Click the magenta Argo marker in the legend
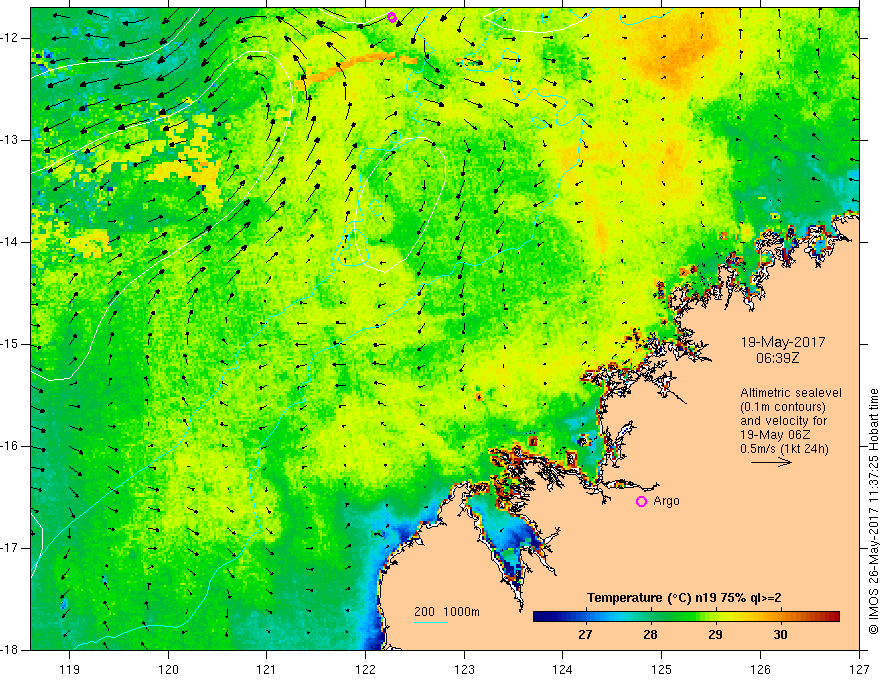The height and width of the screenshot is (680, 880). [641, 501]
